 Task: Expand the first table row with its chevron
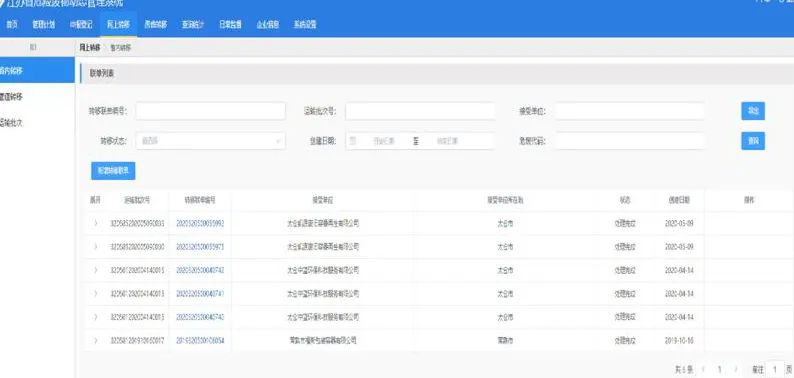tap(95, 223)
